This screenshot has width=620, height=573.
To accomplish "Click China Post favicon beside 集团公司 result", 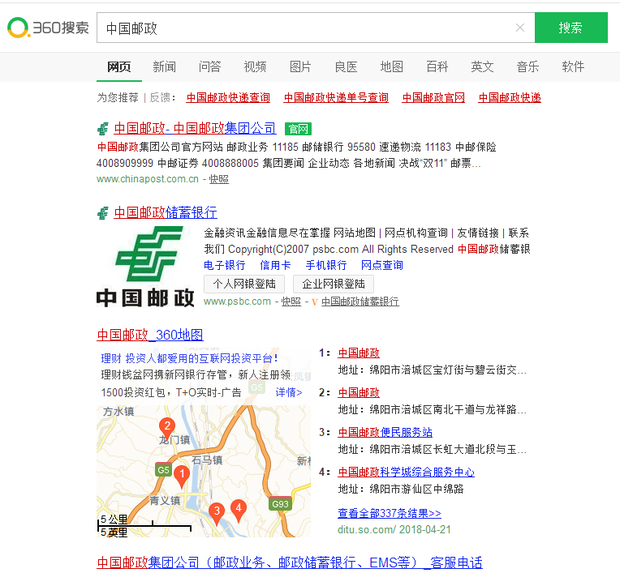I will click(x=103, y=129).
